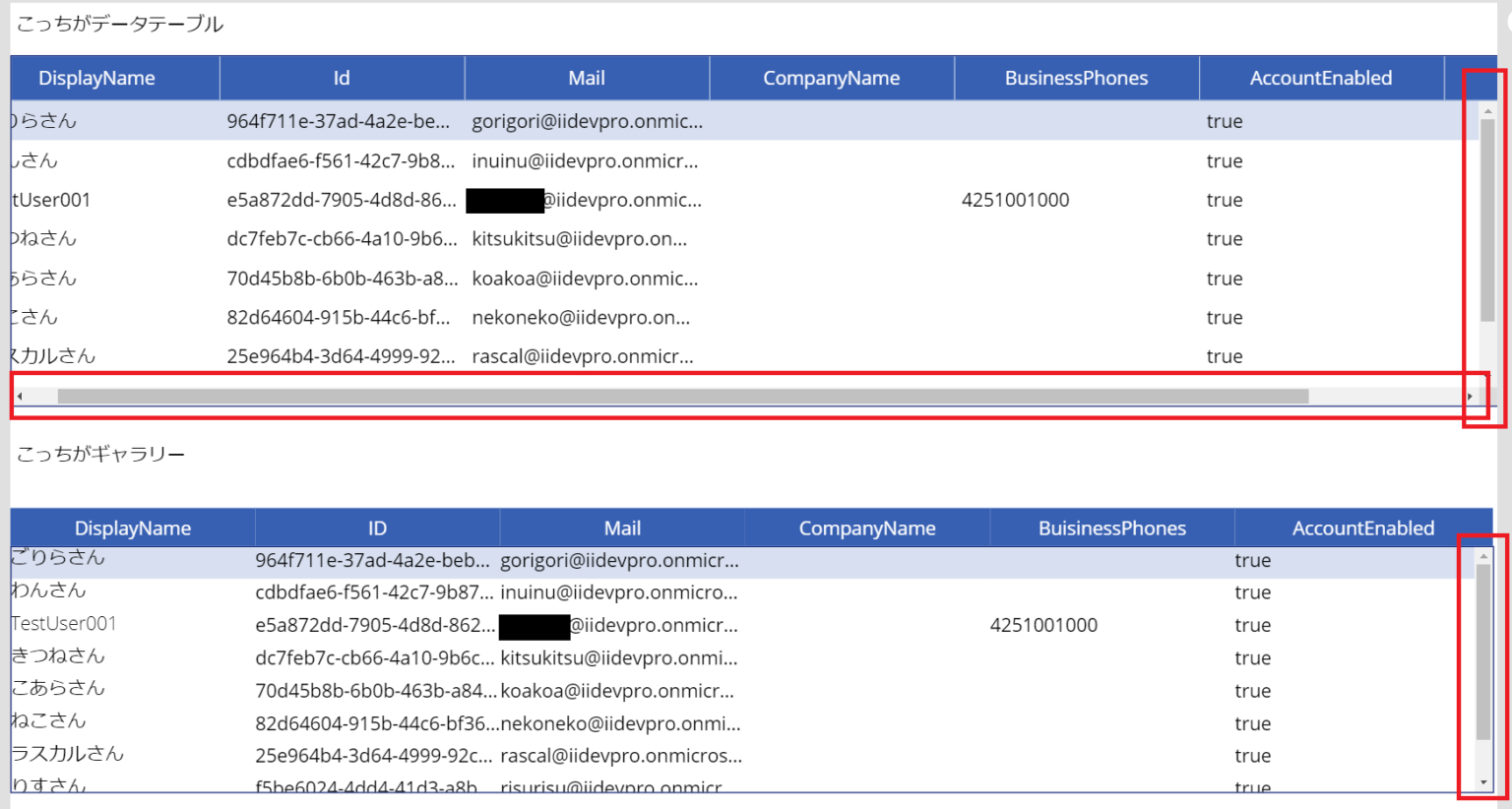Screen dimensions: 1512x809
Task: Select data table cell gorigori@iidevpro.onmic...
Action: tap(588, 121)
